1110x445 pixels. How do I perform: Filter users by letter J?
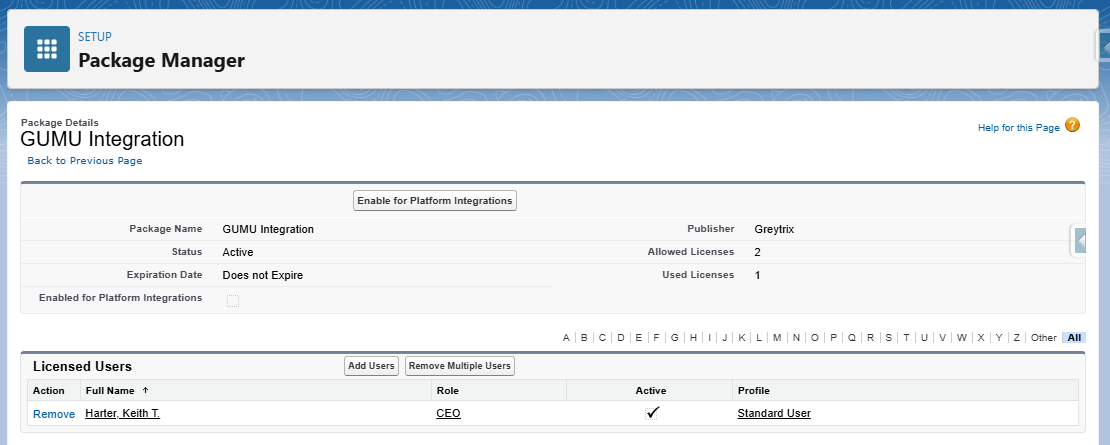[725, 337]
